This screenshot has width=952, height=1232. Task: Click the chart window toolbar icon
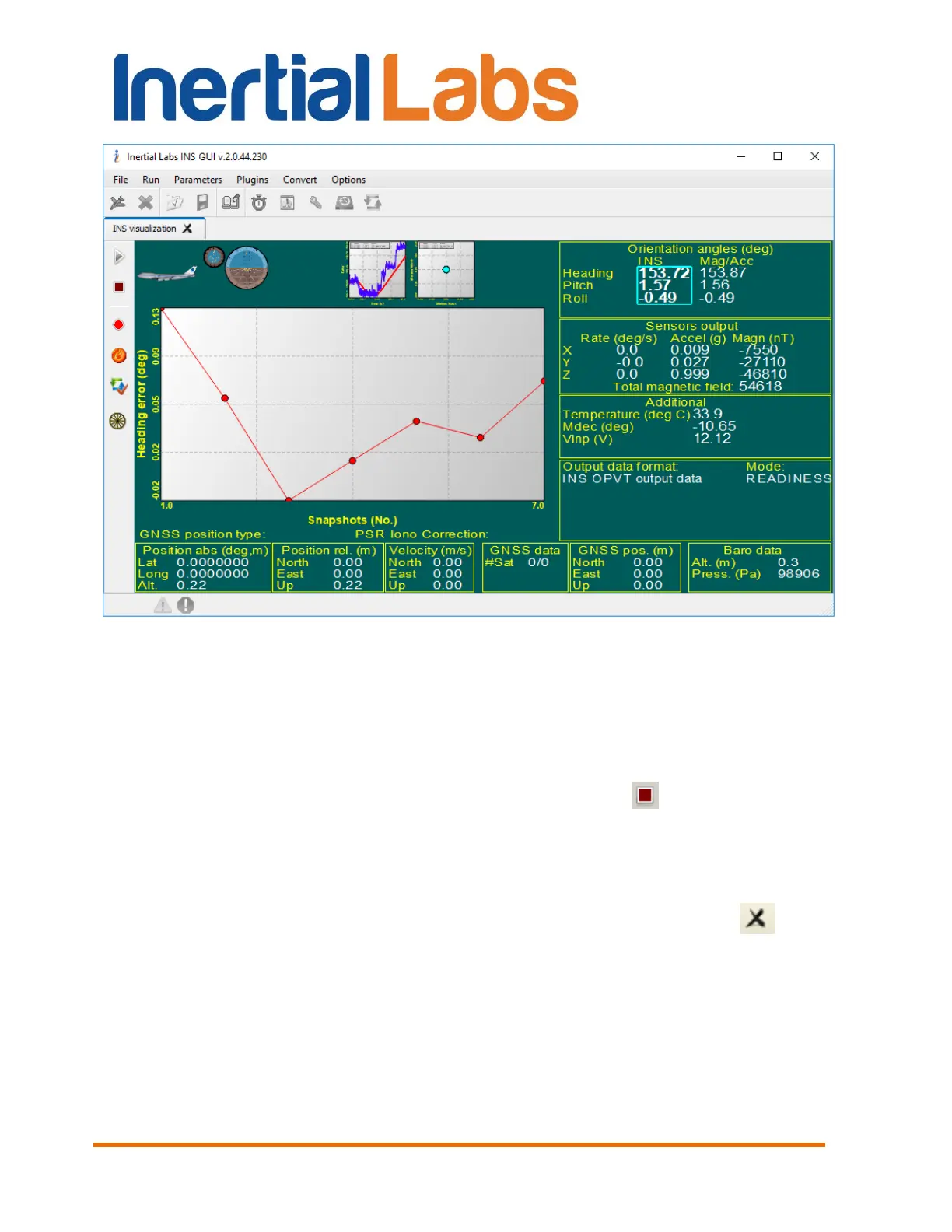point(287,203)
